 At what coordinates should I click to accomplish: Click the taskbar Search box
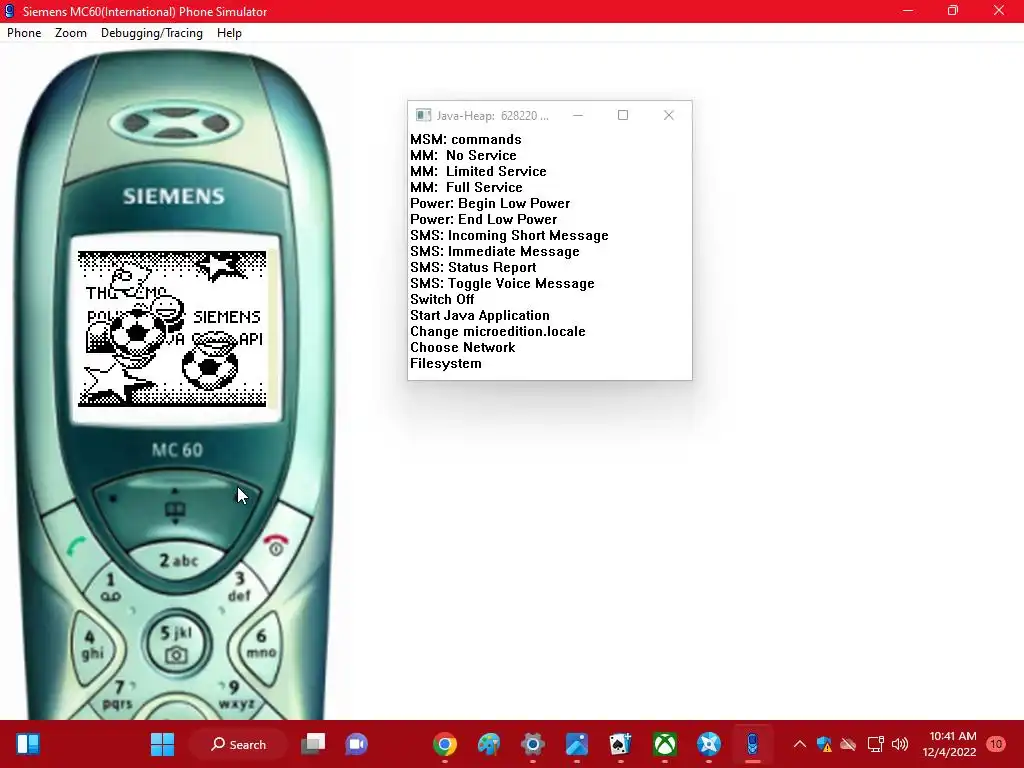tap(238, 744)
